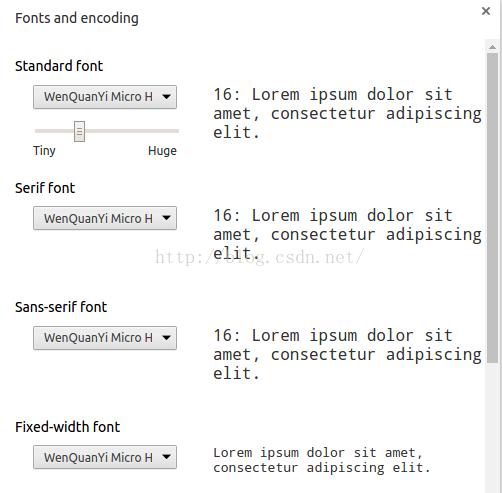502x493 pixels.
Task: Click the Standard font preview text
Action: pos(347,114)
